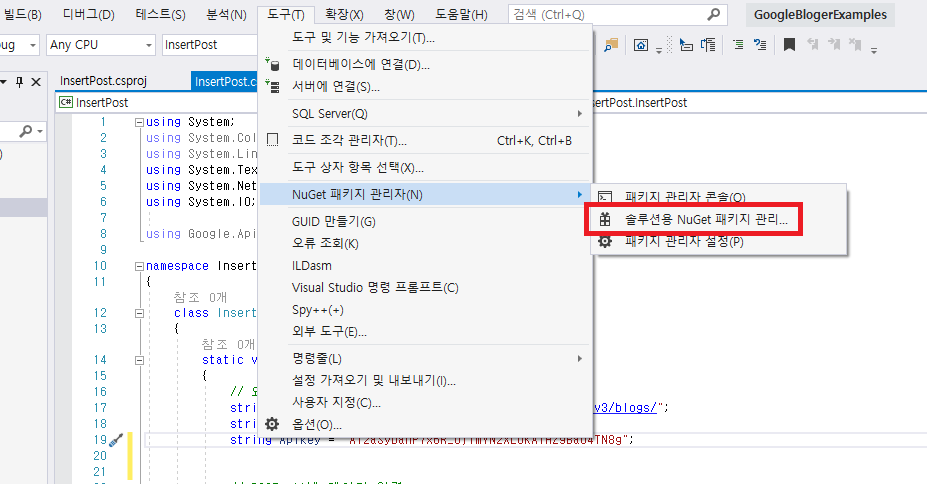Screen dimensions: 927x484
Task: Focus the Ctrl+Q search box
Action: tap(618, 15)
